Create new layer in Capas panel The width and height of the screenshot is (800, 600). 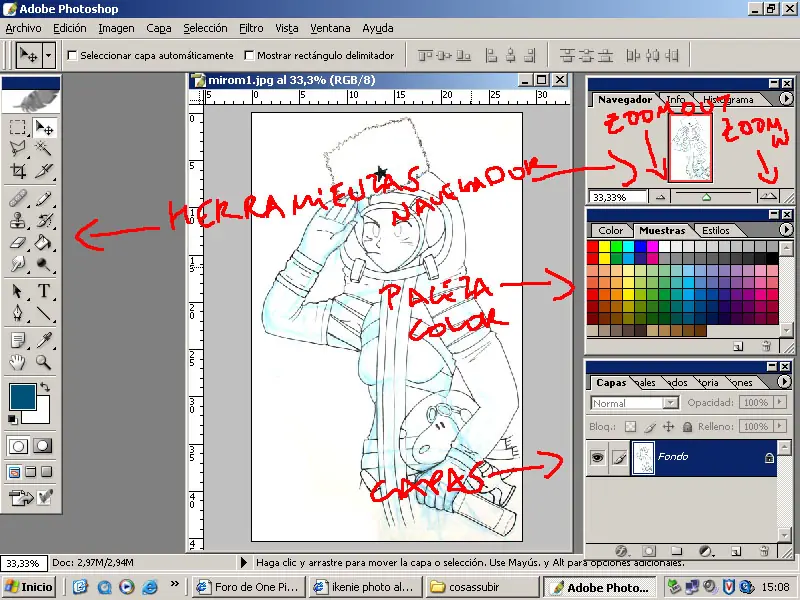[735, 551]
